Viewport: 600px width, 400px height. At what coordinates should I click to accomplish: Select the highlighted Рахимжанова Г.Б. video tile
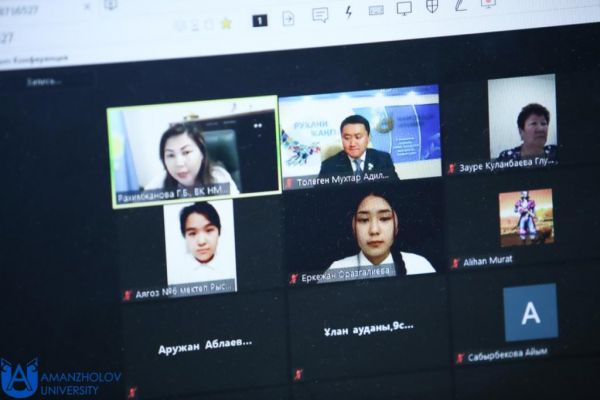pos(192,150)
